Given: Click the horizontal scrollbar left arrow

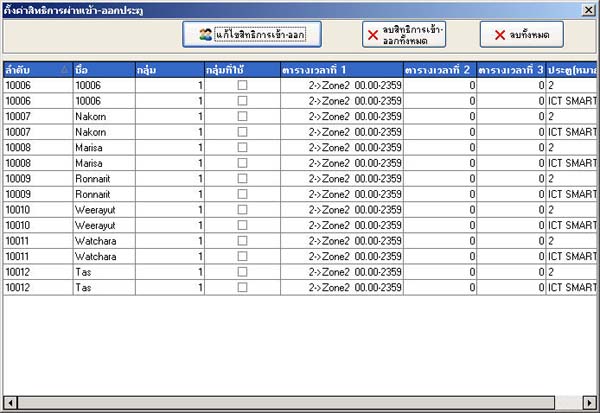Looking at the screenshot, I should [x=8, y=403].
